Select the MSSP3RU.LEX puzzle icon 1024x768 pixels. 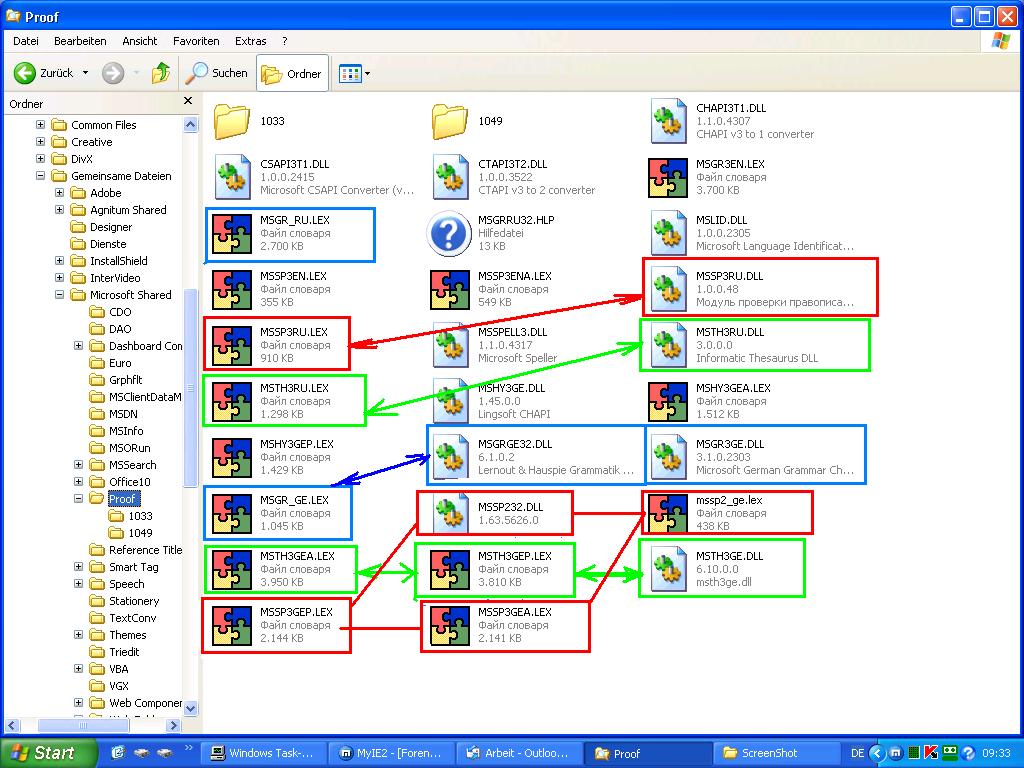(232, 345)
